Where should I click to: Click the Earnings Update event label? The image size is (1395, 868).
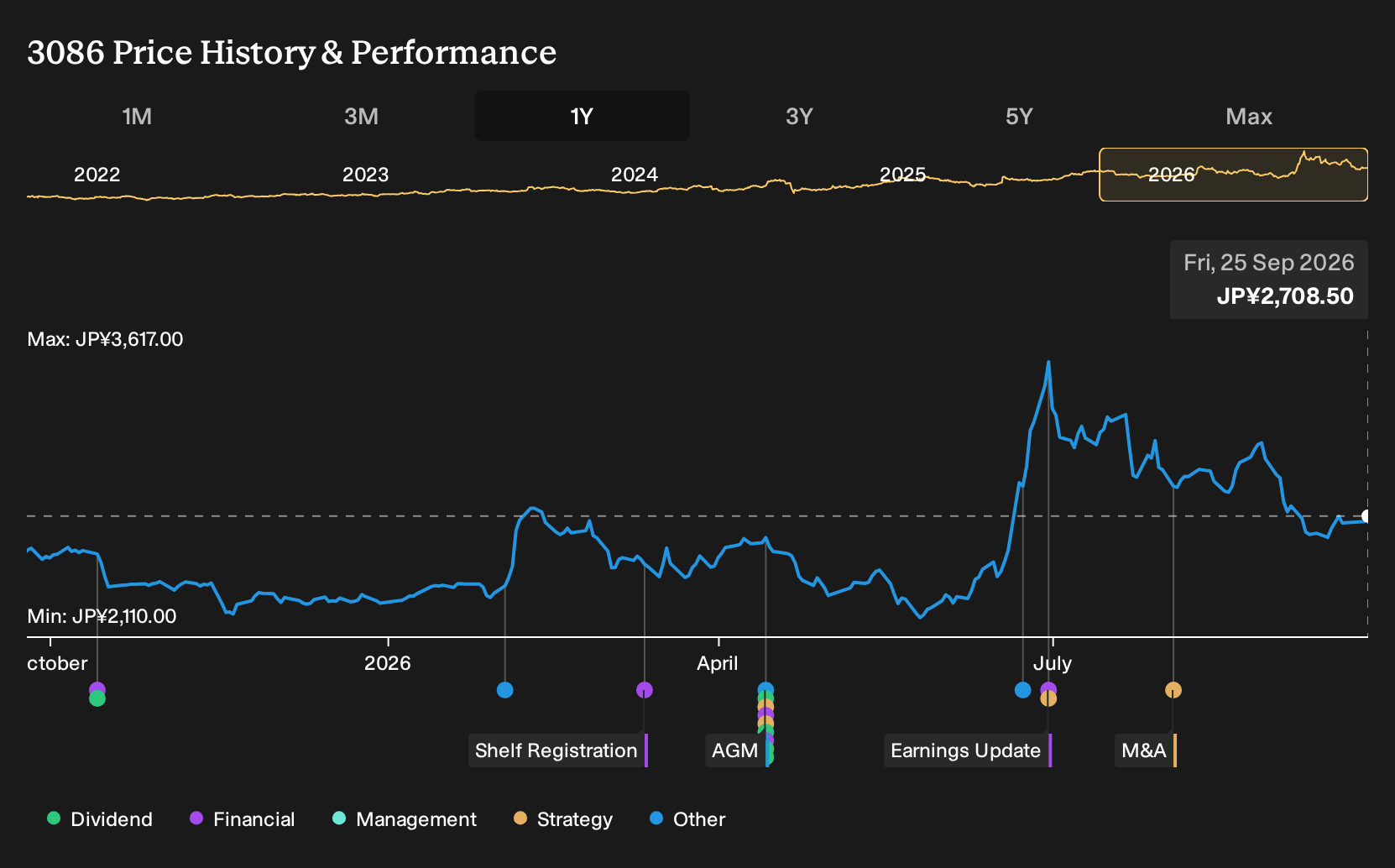[x=967, y=750]
